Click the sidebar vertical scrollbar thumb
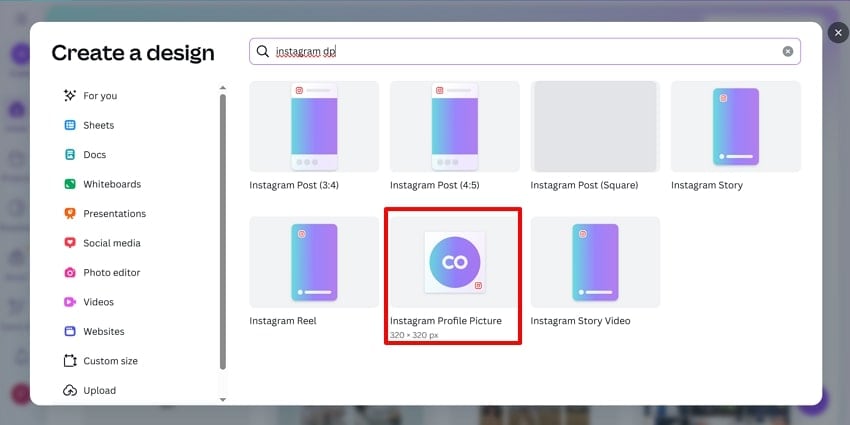Screen dimensions: 850x425 point(223,232)
